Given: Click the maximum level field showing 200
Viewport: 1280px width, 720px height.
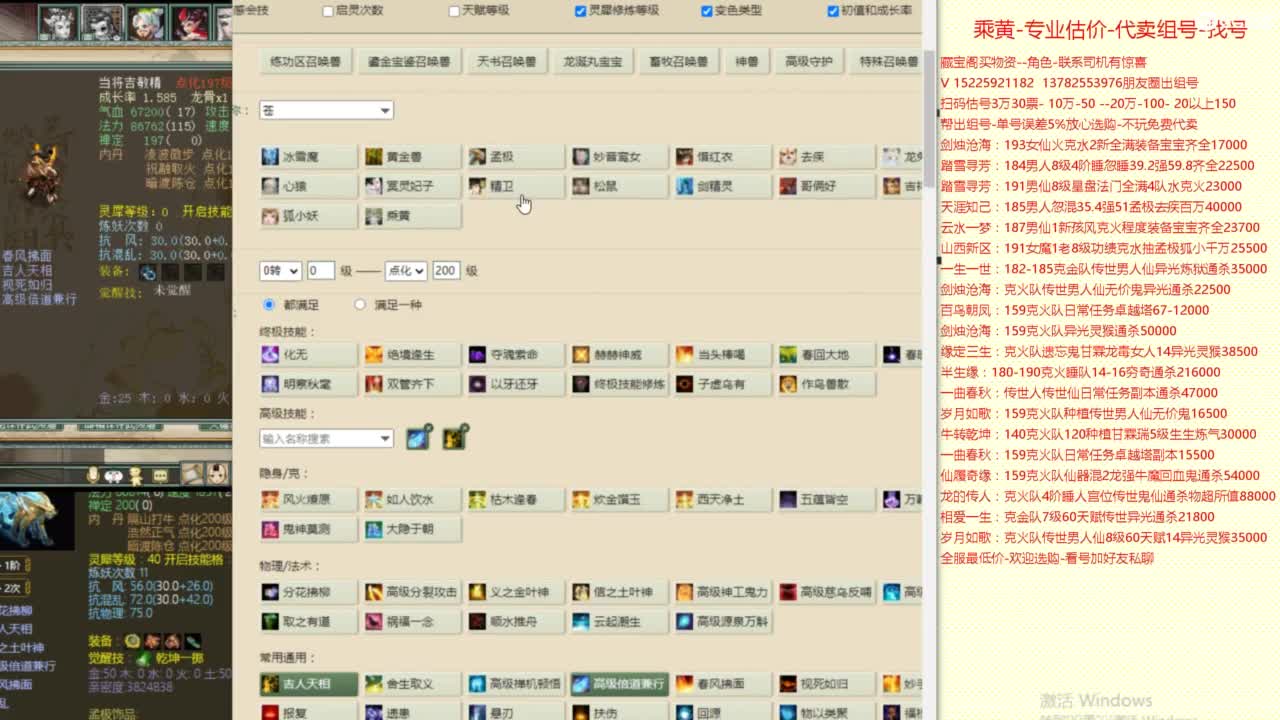Looking at the screenshot, I should pyautogui.click(x=446, y=270).
